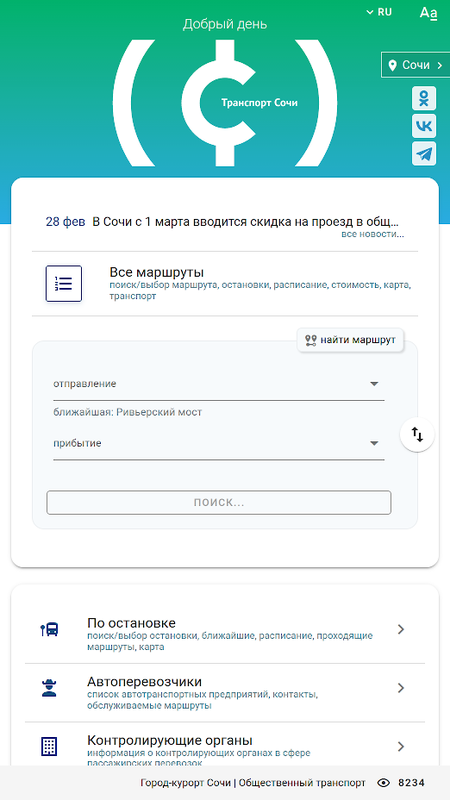450x800 pixels.
Task: Click the bus stop icon
Action: (x=49, y=629)
